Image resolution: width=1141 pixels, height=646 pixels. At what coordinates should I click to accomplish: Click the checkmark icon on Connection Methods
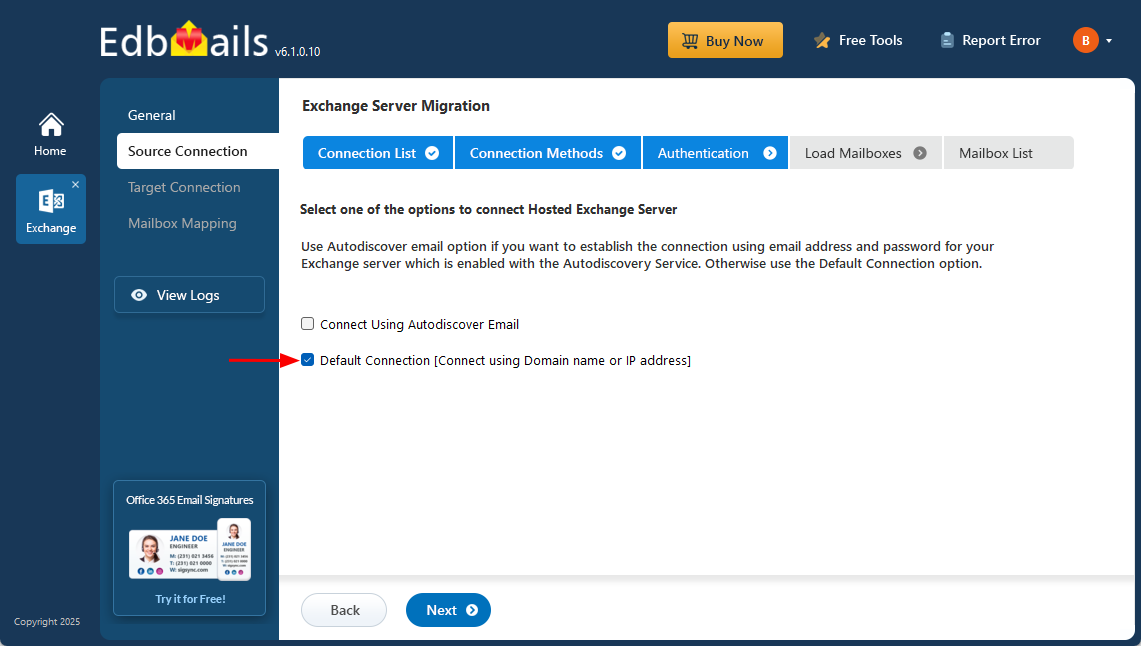(619, 153)
